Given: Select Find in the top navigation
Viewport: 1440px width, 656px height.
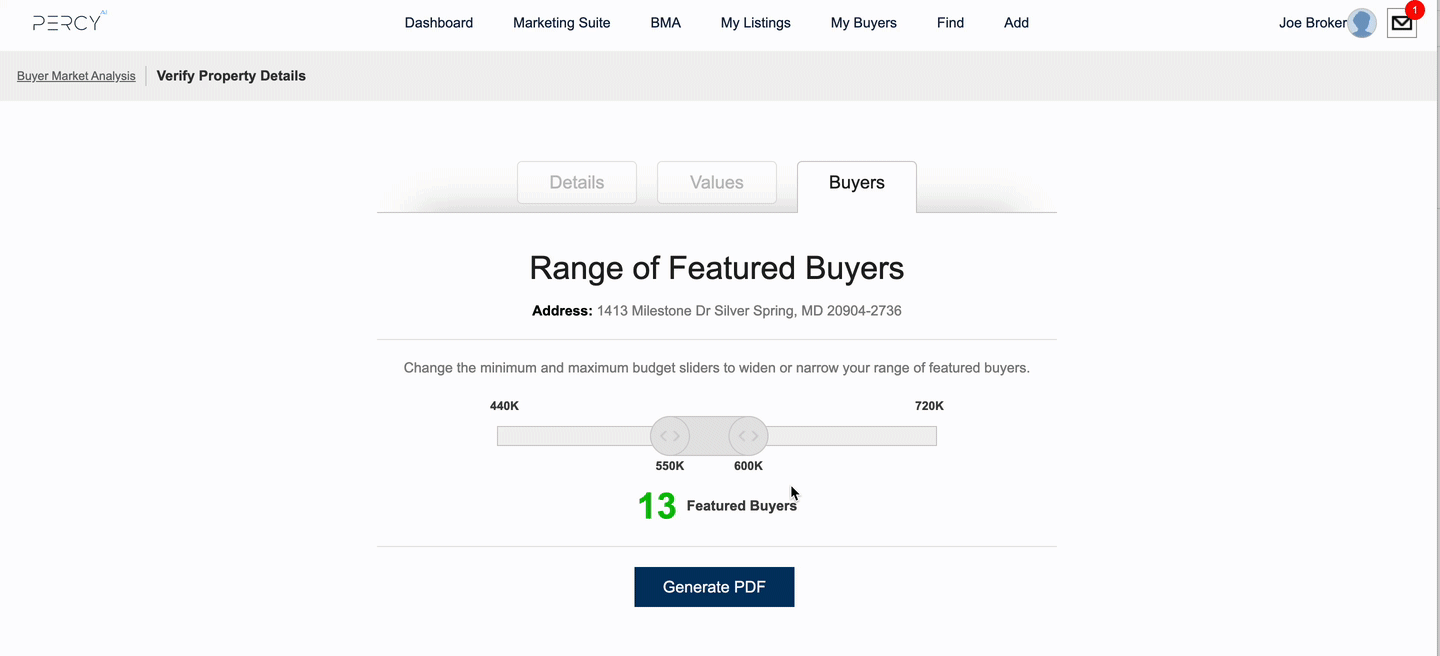Looking at the screenshot, I should pyautogui.click(x=951, y=23).
